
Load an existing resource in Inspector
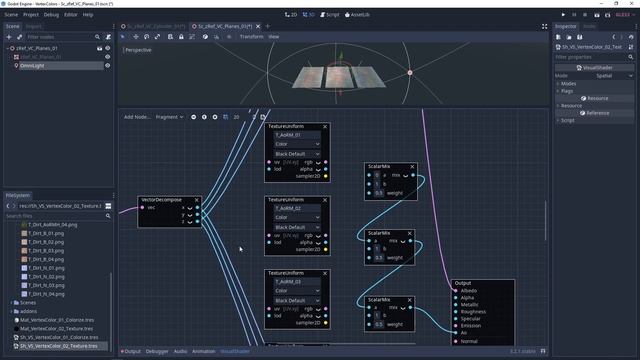pyautogui.click(x=569, y=37)
